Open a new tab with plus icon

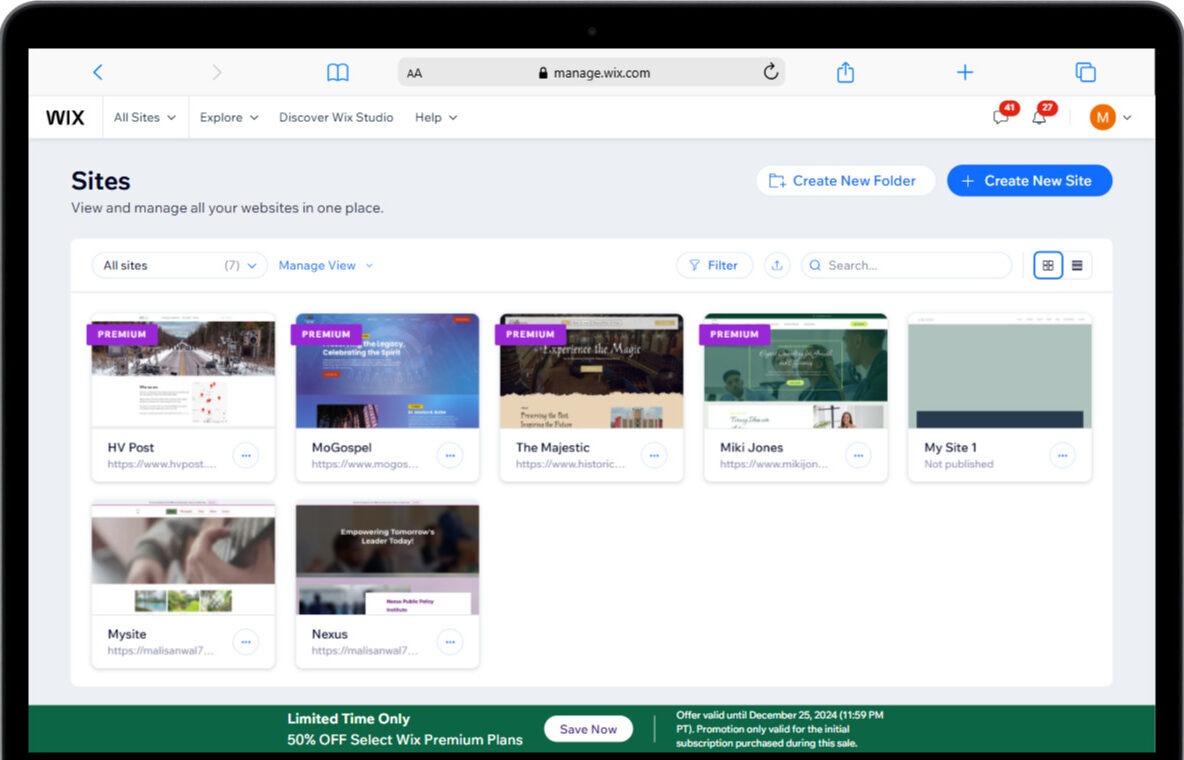pos(965,72)
